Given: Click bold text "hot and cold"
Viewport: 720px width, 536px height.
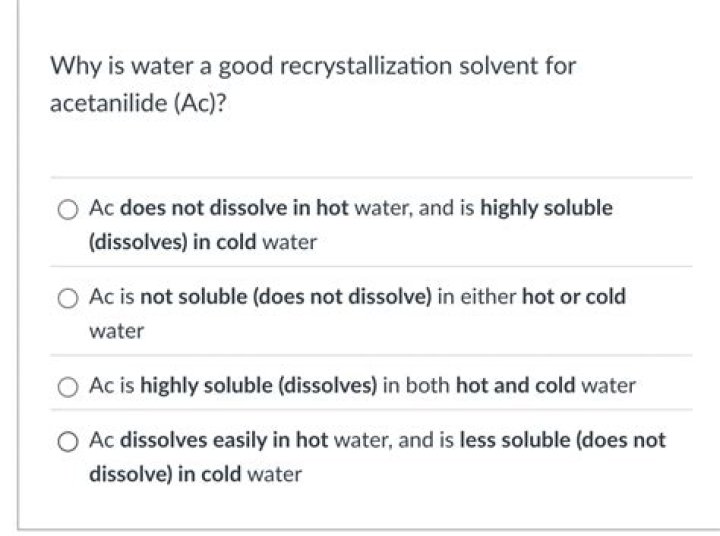Looking at the screenshot, I should [x=515, y=385].
